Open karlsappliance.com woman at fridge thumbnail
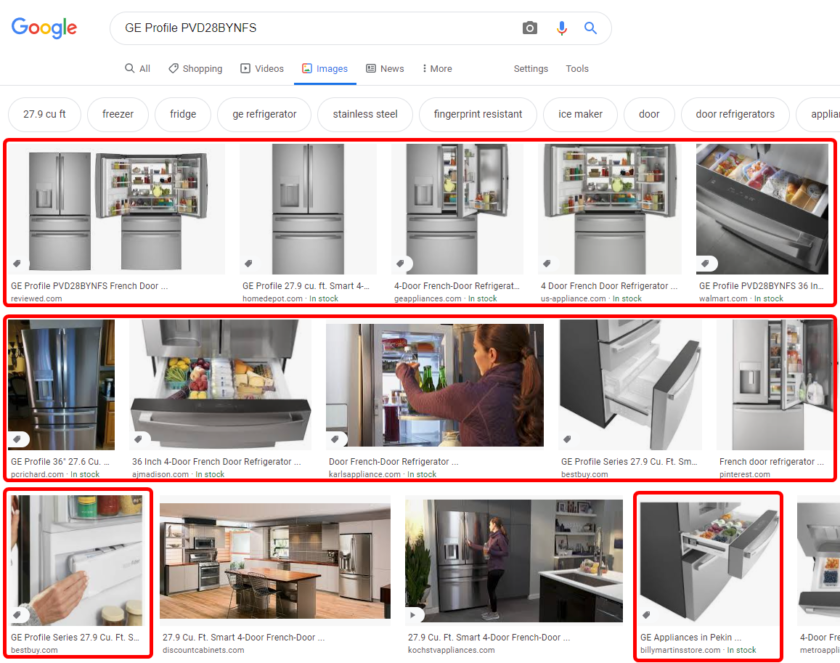 click(x=434, y=385)
